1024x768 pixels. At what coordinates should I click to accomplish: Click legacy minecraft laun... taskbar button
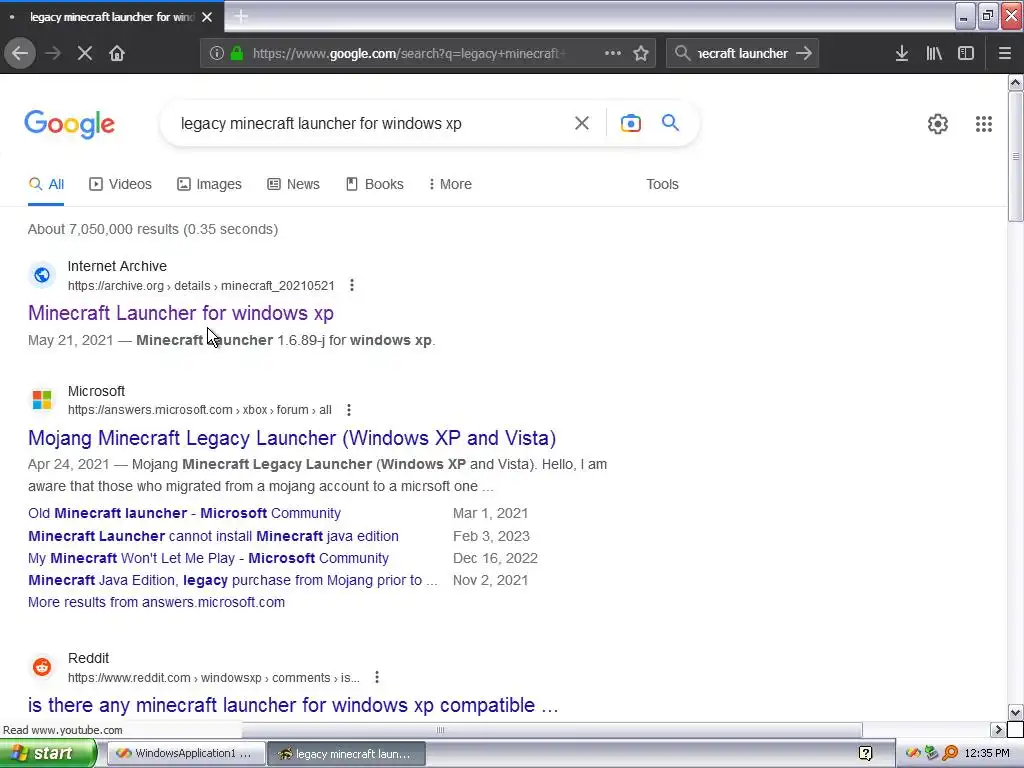click(346, 754)
